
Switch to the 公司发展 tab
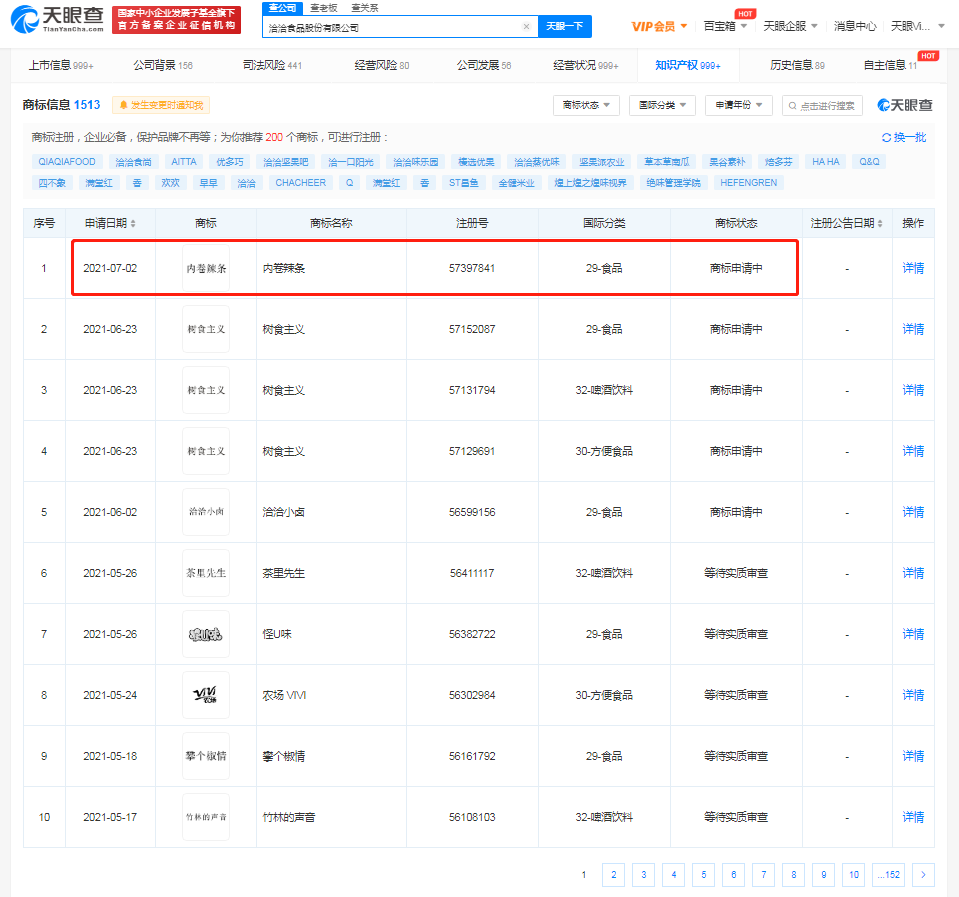click(x=484, y=65)
